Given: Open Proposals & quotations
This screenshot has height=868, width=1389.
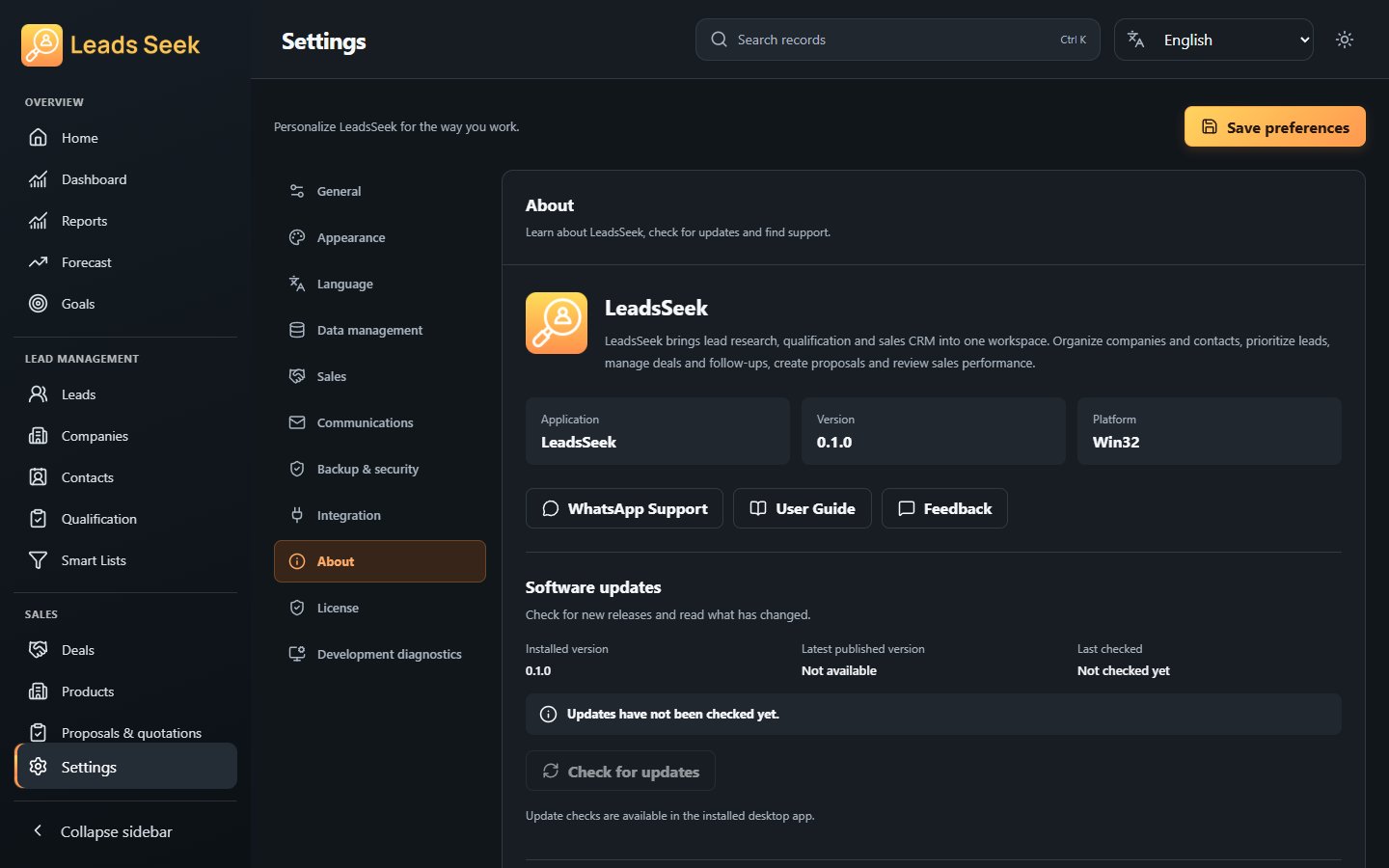Looking at the screenshot, I should (x=125, y=732).
